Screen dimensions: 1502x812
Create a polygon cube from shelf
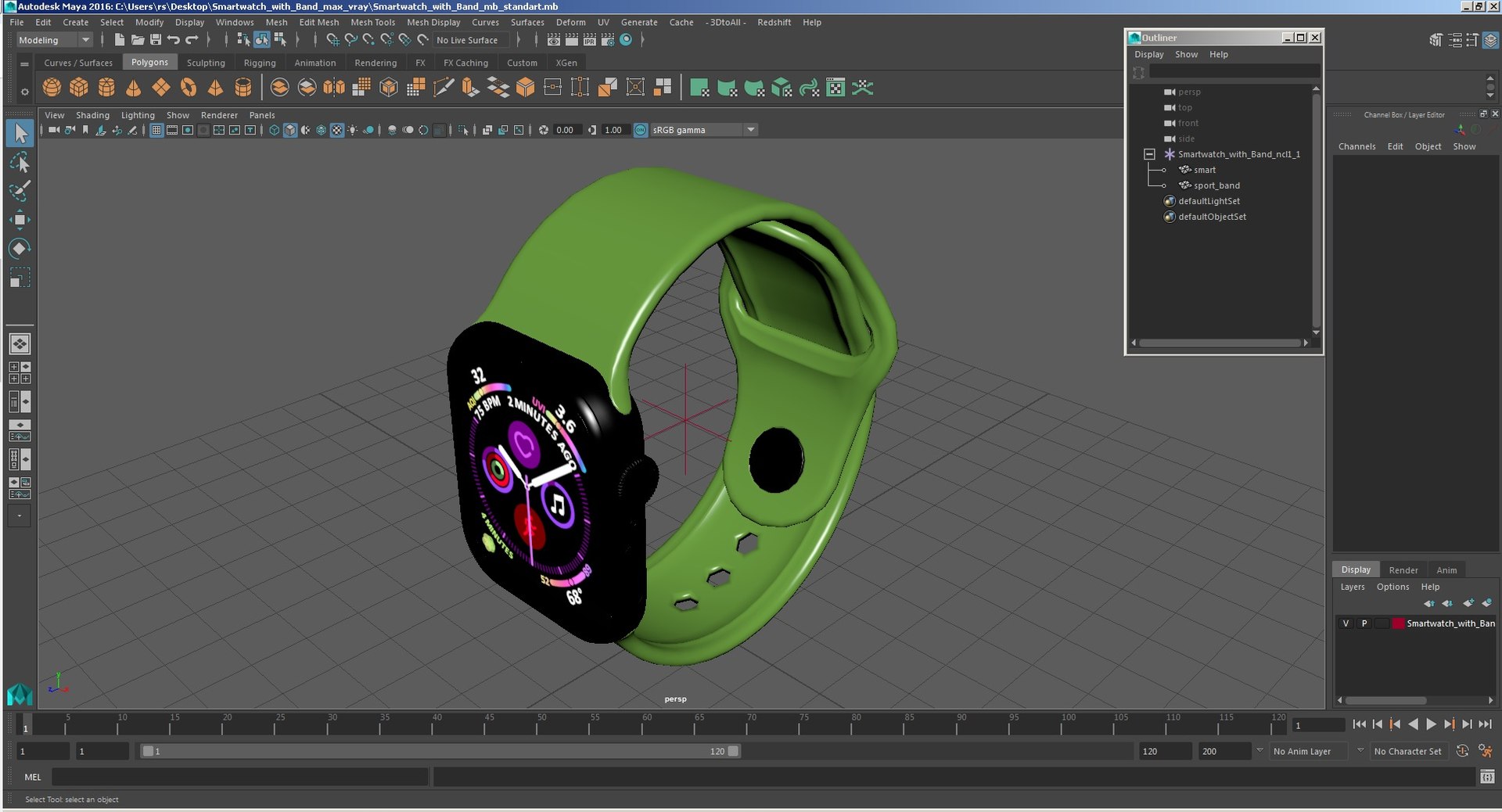click(x=79, y=88)
